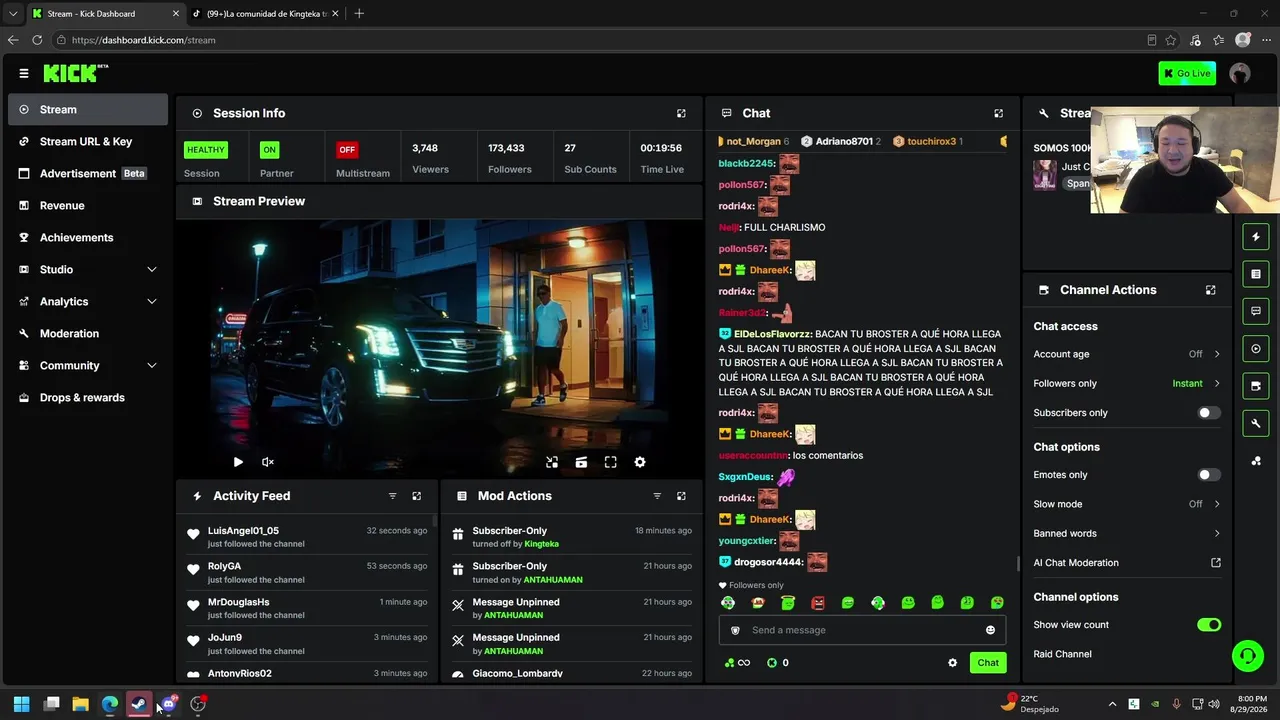This screenshot has width=1280, height=720.
Task: Open the Revenue page
Action: [x=88, y=206]
